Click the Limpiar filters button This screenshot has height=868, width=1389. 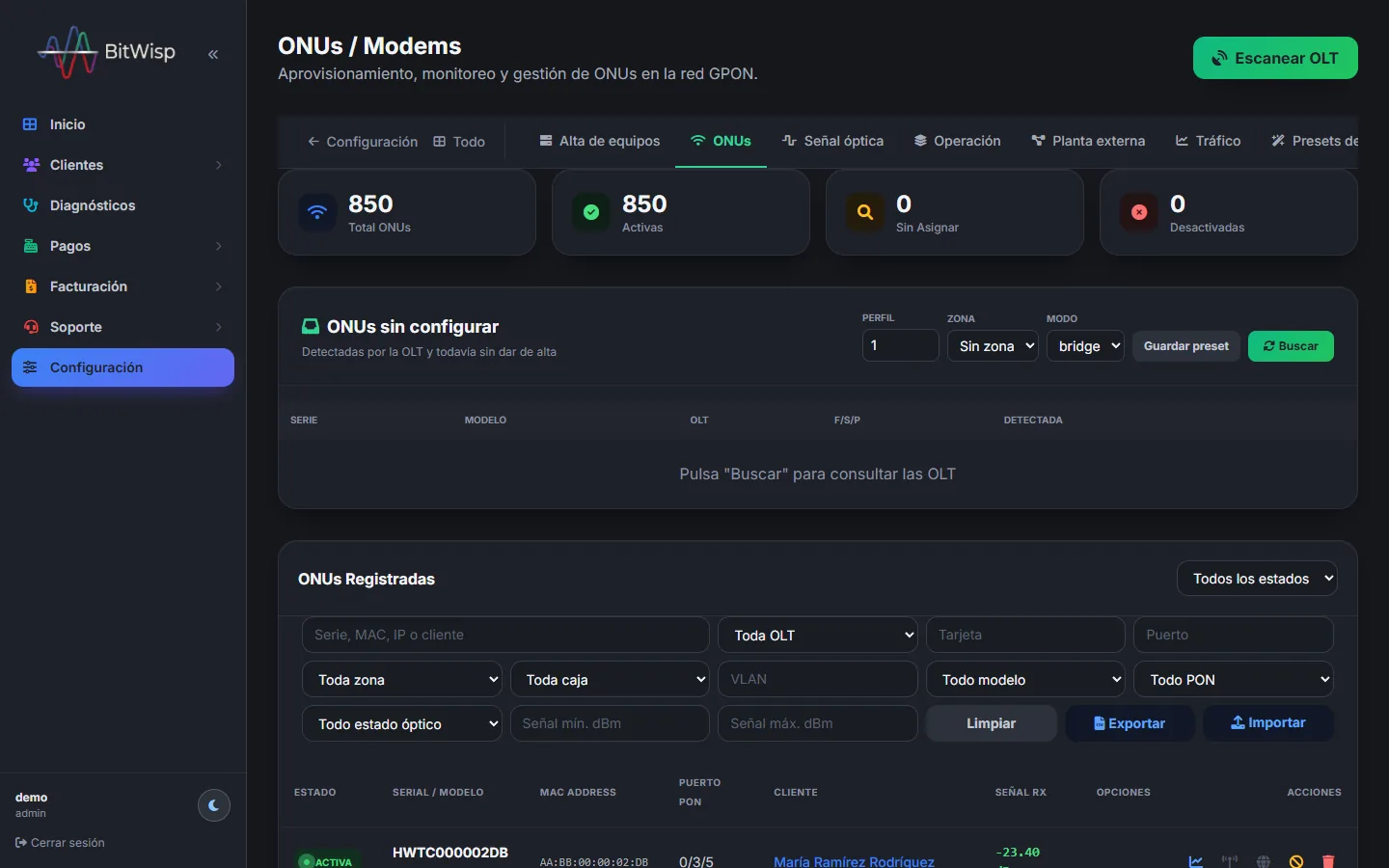(992, 723)
